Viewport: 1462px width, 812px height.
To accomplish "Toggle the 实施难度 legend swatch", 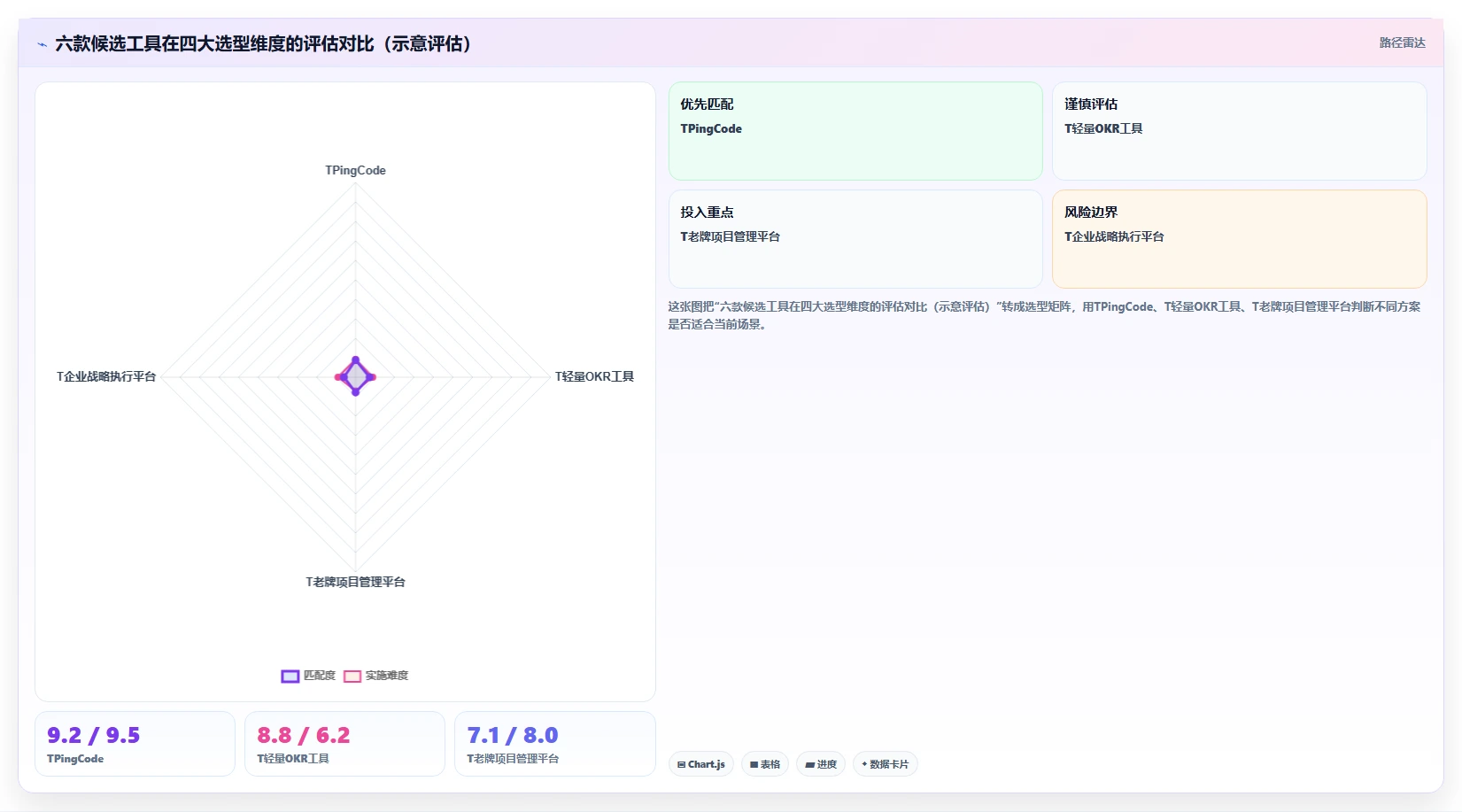I will click(x=352, y=677).
